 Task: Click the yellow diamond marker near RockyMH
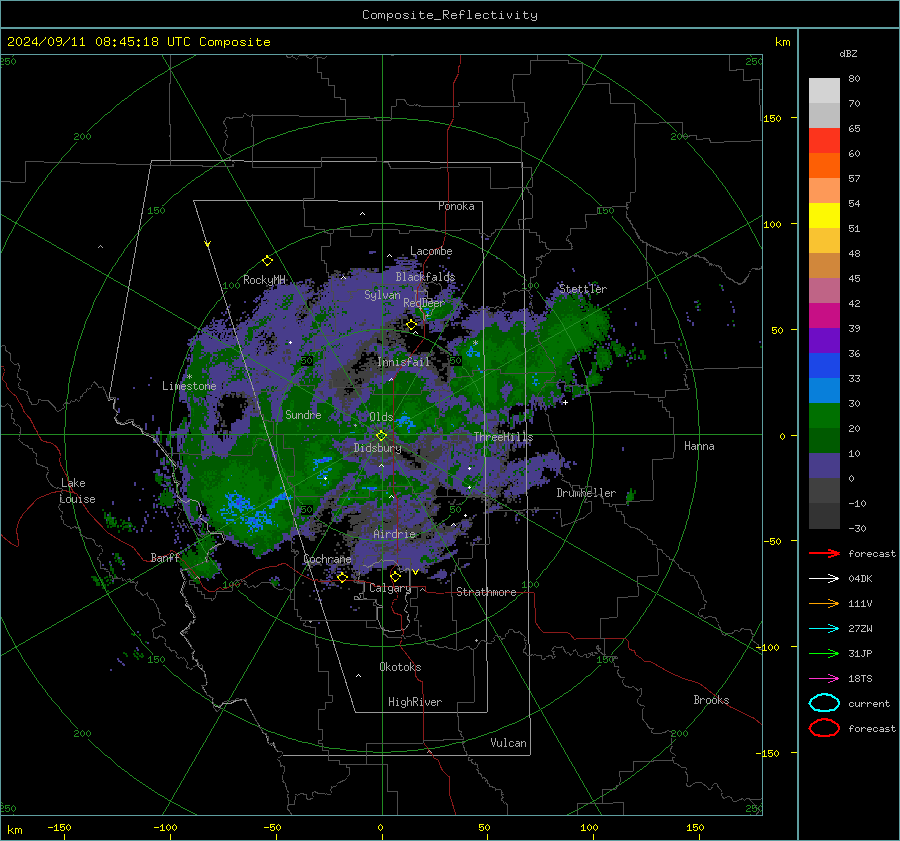[267, 261]
